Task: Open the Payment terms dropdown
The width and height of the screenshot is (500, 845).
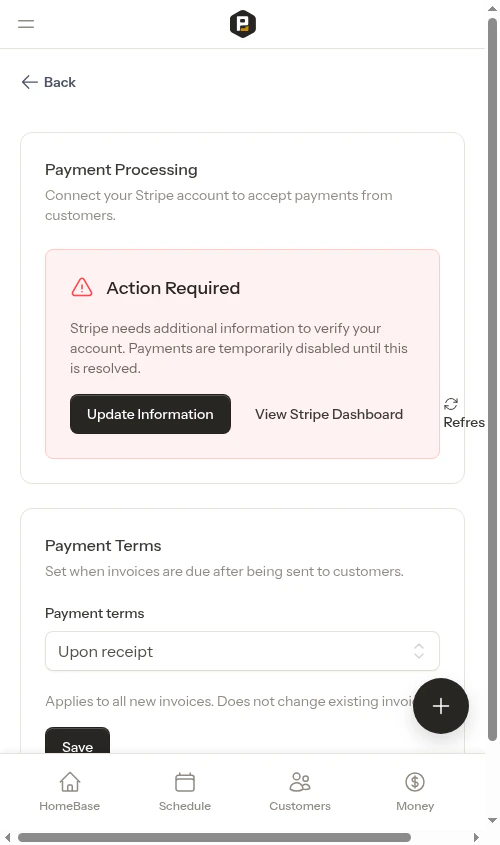Action: coord(242,651)
